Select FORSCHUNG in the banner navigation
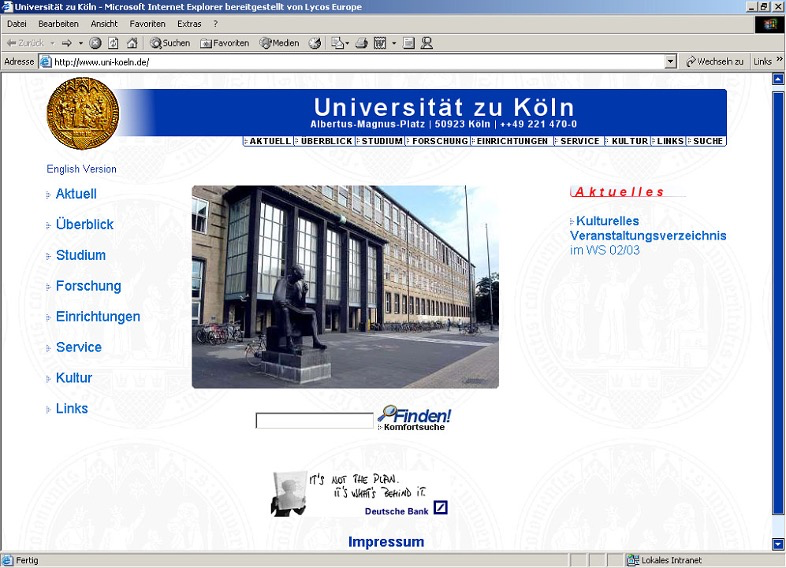This screenshot has width=786, height=568. (438, 141)
